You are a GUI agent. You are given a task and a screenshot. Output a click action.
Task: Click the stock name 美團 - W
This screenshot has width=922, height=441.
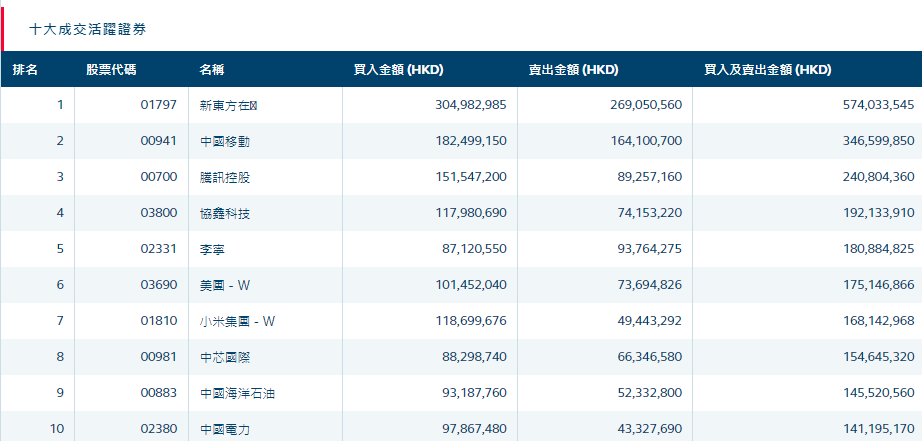point(225,286)
